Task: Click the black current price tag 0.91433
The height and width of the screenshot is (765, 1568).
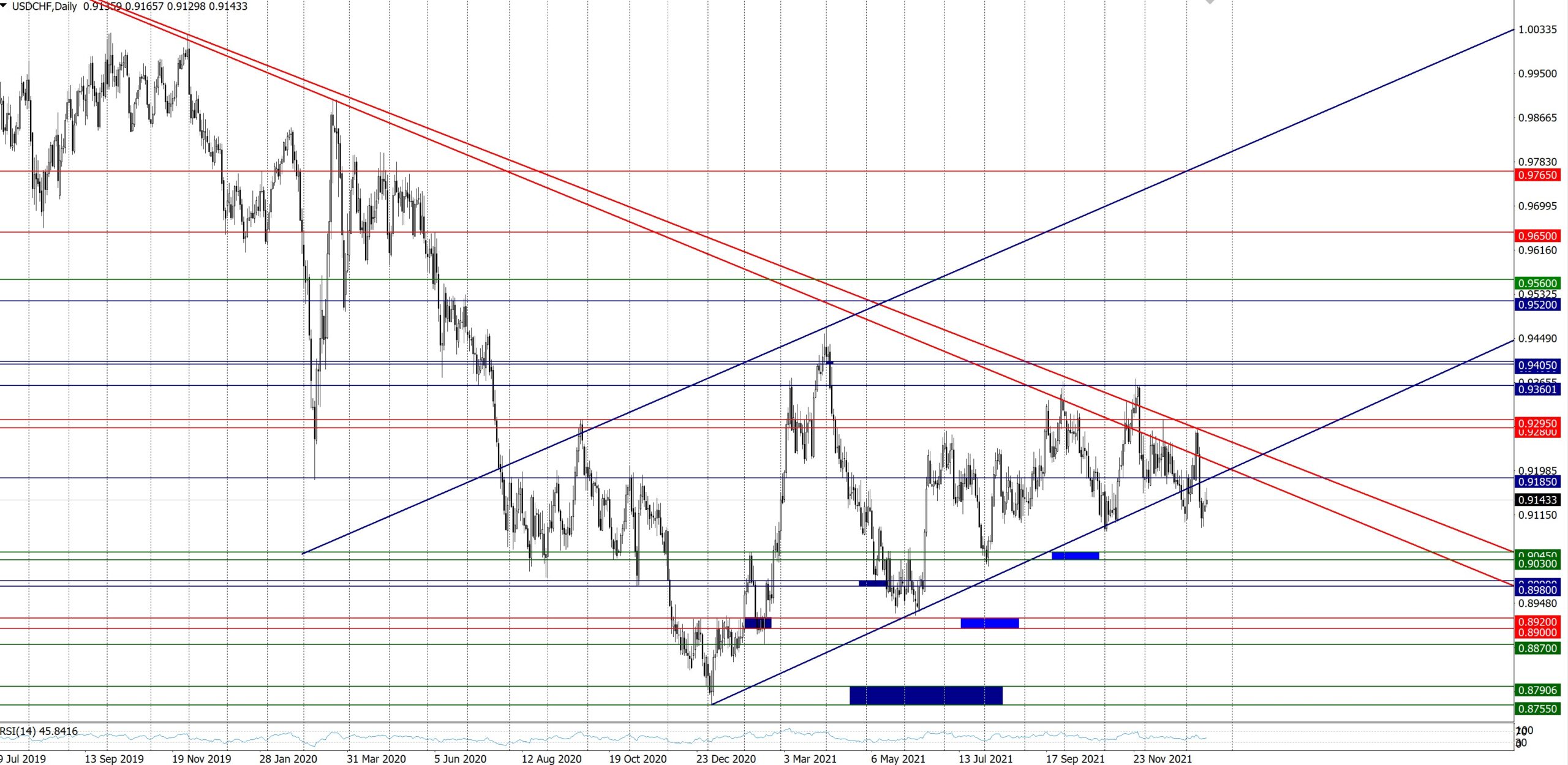Action: coord(1537,500)
